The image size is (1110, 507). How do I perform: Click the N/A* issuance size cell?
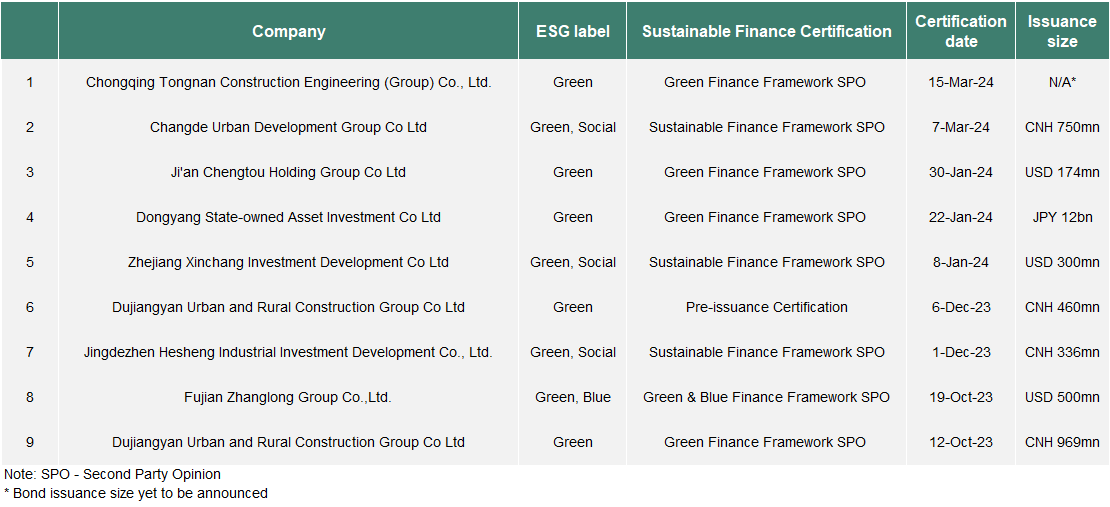pyautogui.click(x=1062, y=82)
